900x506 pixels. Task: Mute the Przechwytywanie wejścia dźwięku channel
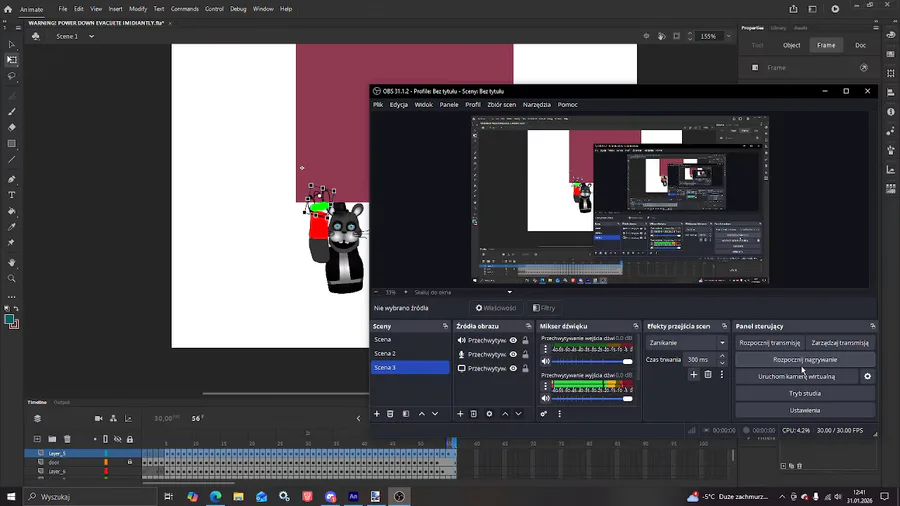tap(546, 361)
